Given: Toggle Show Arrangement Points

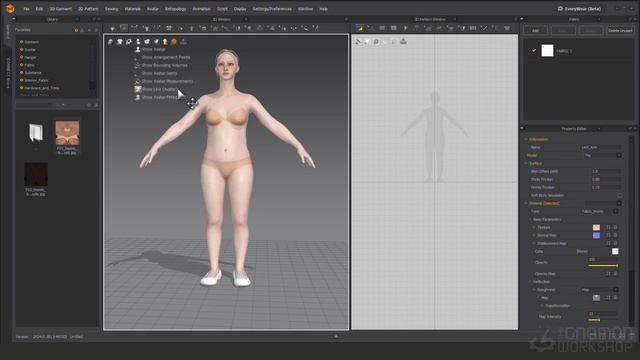Looking at the screenshot, I should point(162,58).
